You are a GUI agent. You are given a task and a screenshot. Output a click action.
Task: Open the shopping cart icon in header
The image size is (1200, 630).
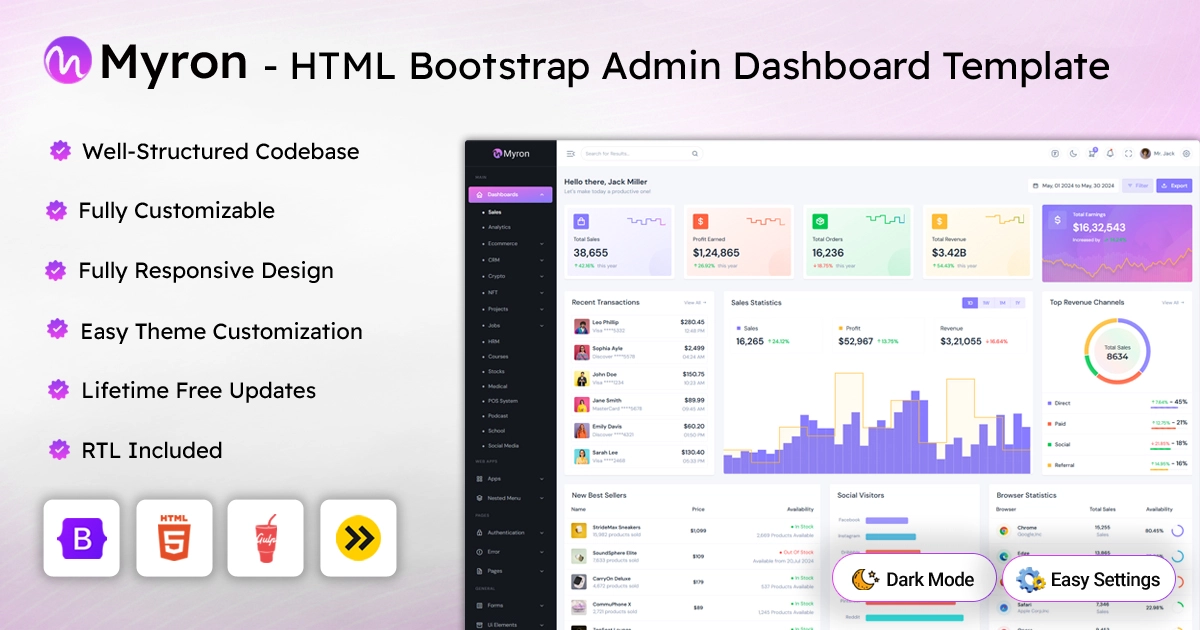1092,153
